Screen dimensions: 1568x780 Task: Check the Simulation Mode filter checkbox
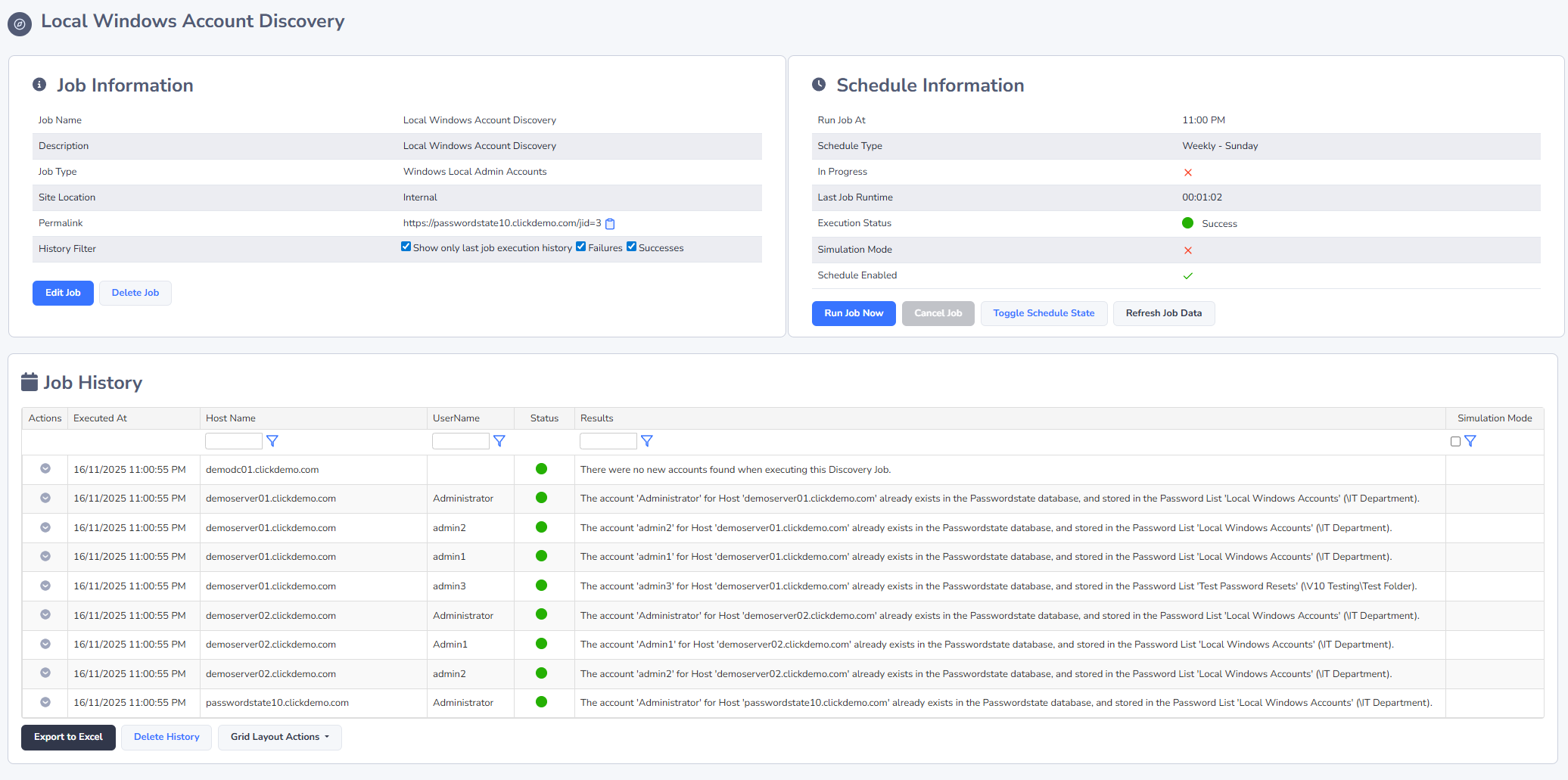(1455, 442)
